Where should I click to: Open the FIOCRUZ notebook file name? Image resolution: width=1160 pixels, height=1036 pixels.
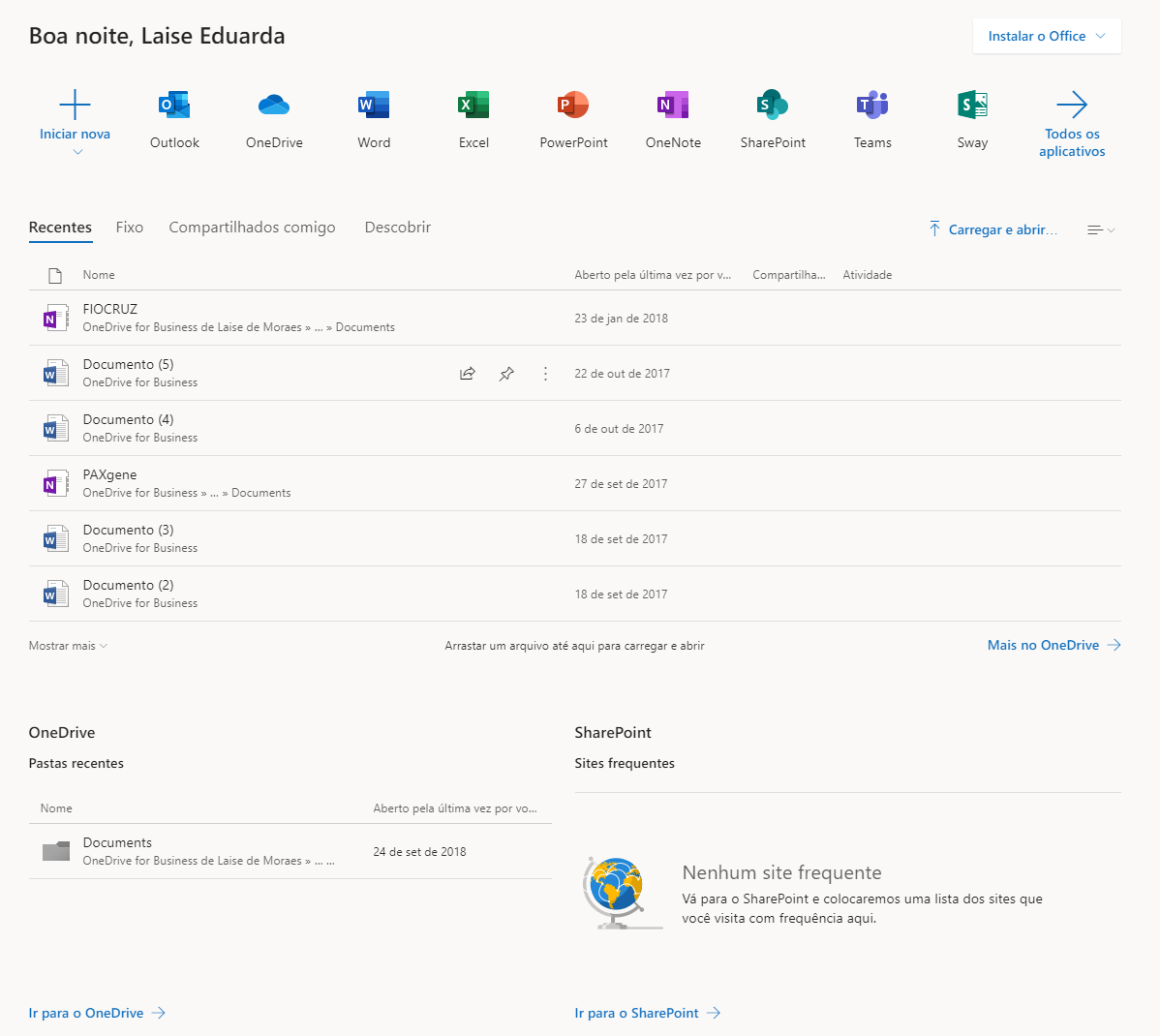point(110,309)
